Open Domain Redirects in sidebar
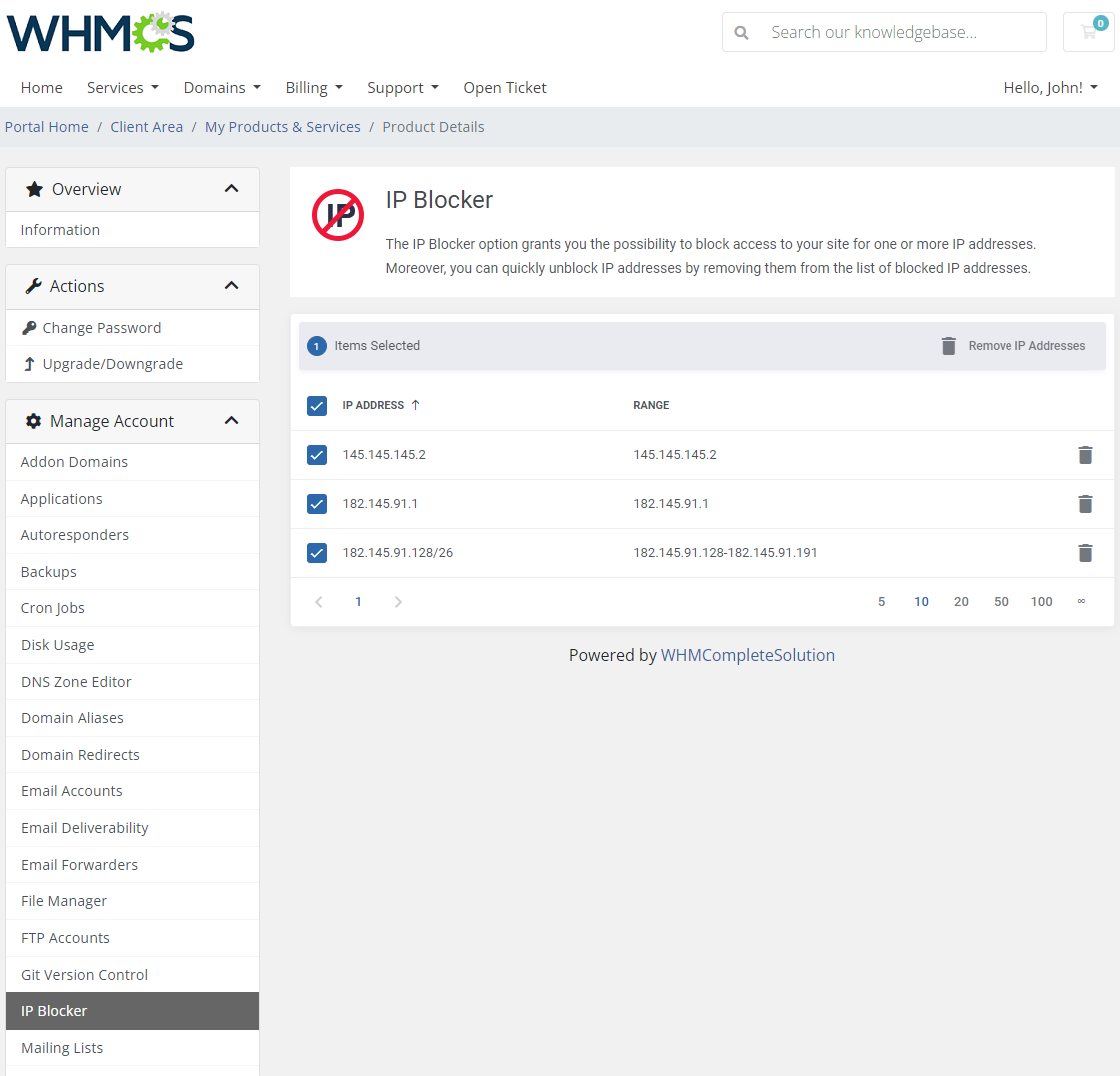Screen dimensions: 1120x1076 point(132,754)
